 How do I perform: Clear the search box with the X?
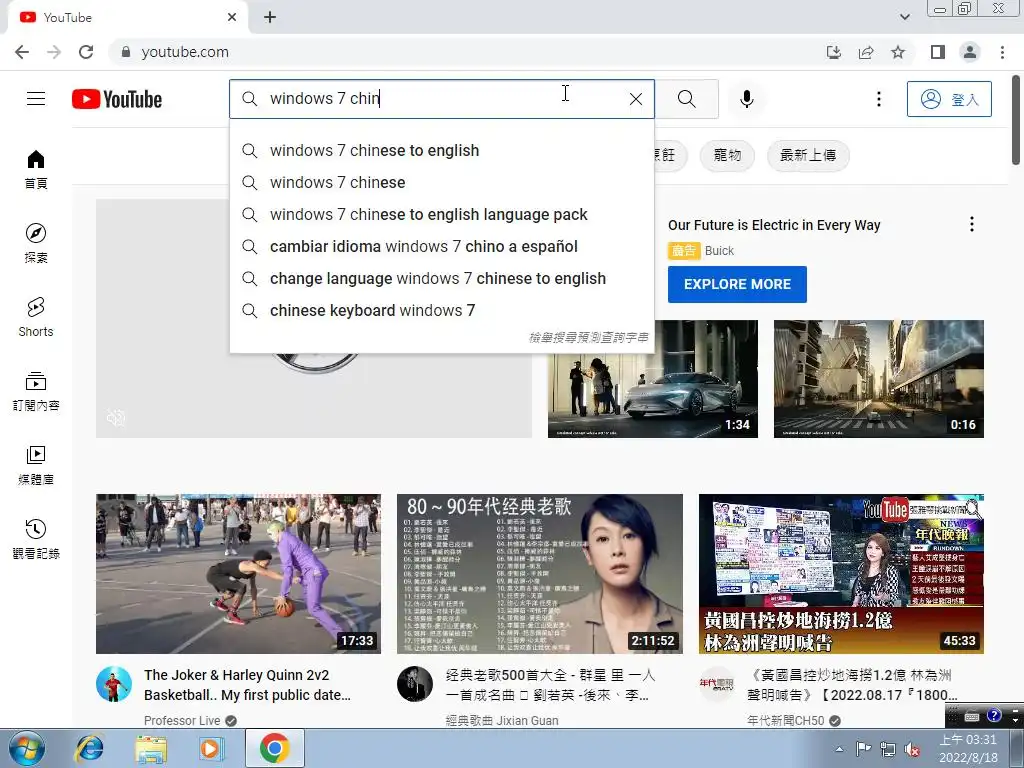coord(635,99)
